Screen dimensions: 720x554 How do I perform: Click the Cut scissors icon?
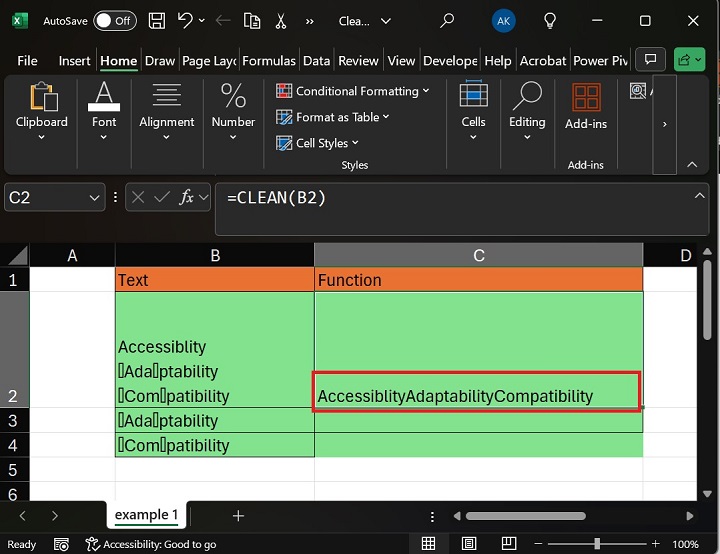tap(280, 20)
